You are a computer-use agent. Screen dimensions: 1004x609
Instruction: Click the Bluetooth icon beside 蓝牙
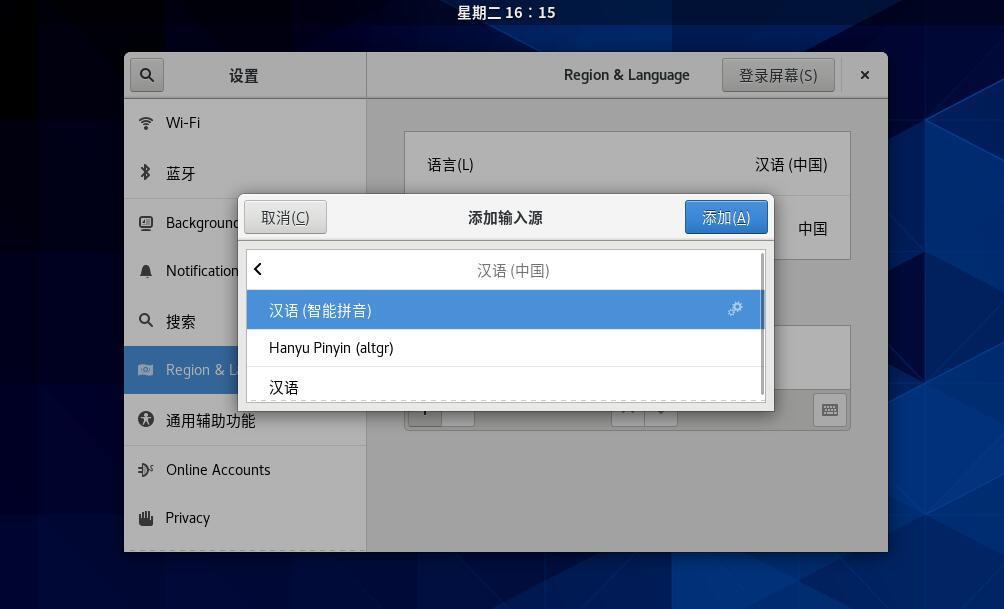pyautogui.click(x=146, y=172)
